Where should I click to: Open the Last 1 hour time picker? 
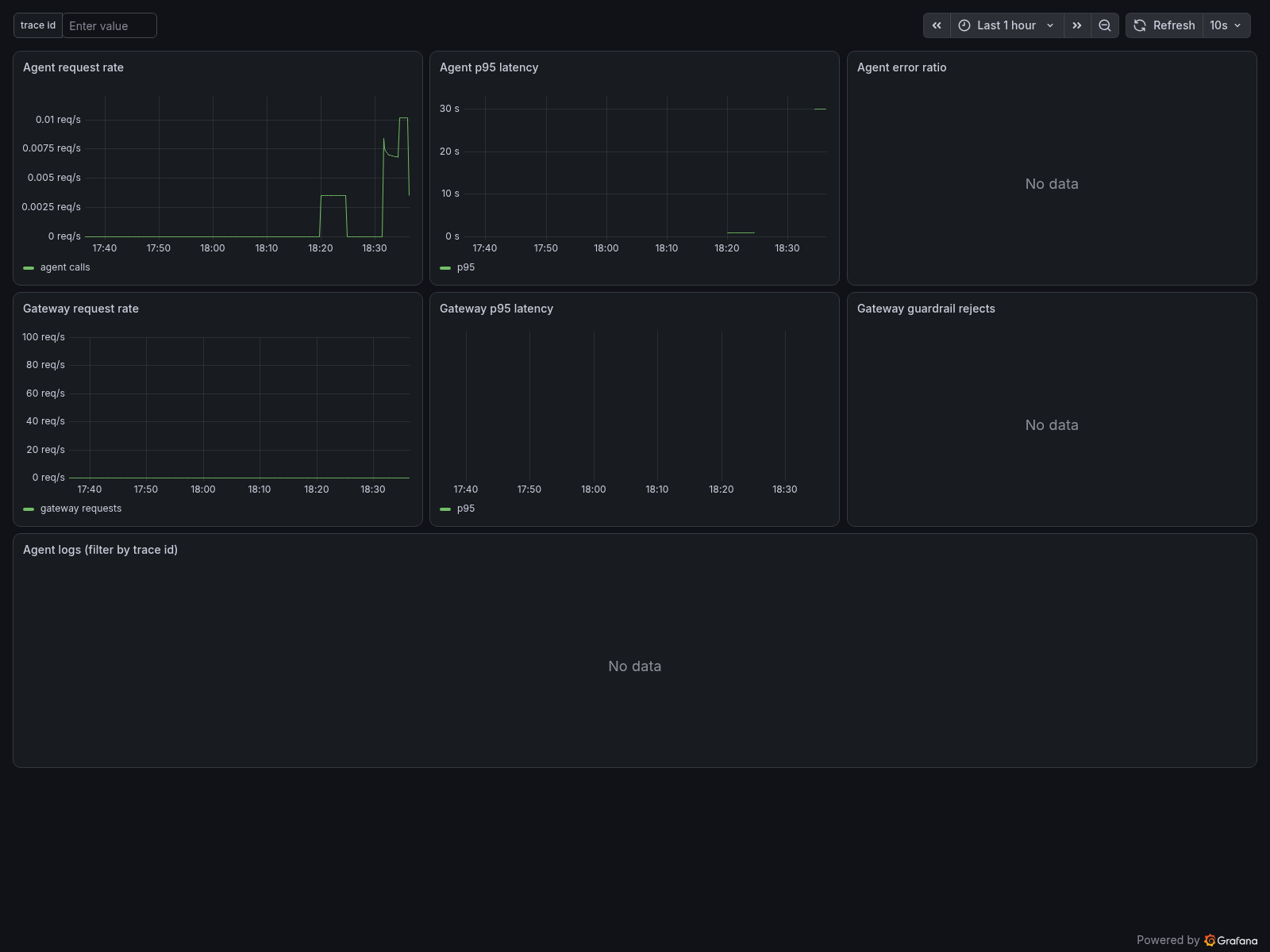click(1007, 25)
